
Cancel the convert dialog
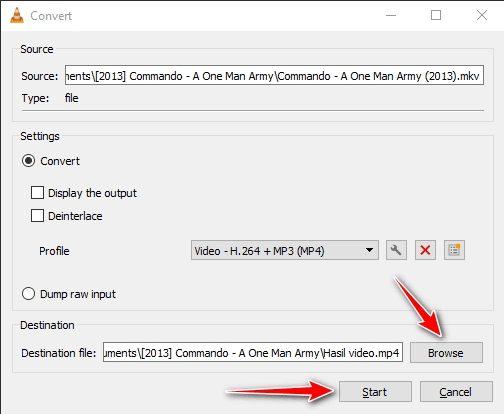(x=456, y=392)
